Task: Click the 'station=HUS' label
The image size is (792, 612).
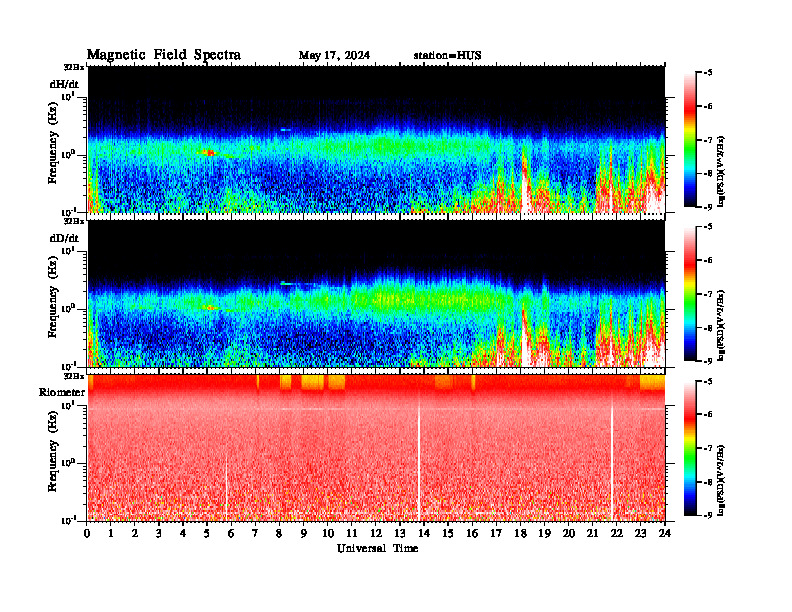Action: (447, 56)
